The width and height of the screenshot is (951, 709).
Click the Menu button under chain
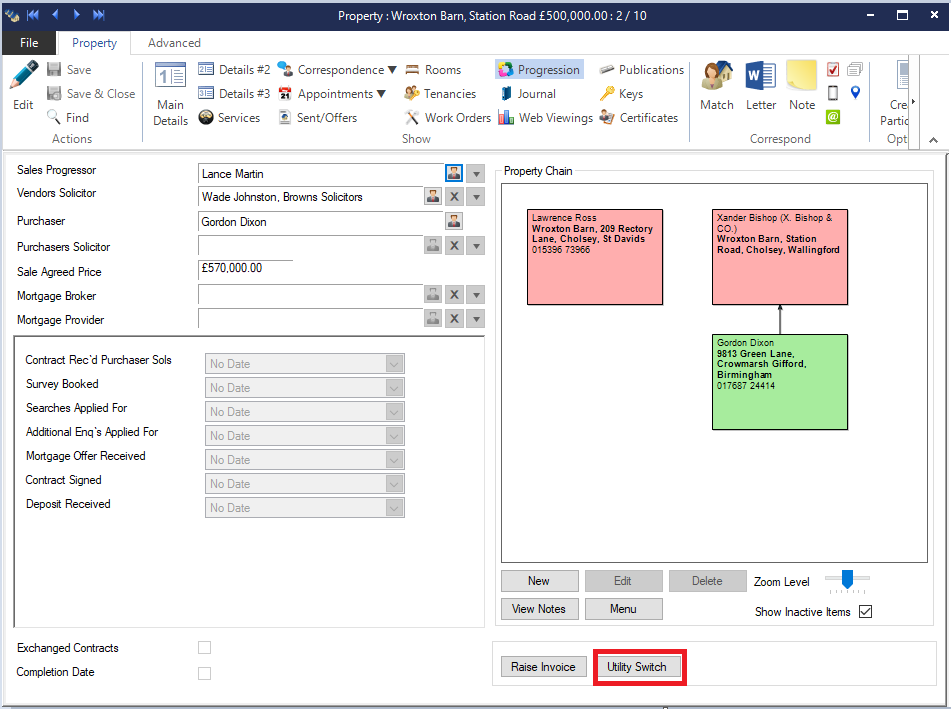point(623,609)
